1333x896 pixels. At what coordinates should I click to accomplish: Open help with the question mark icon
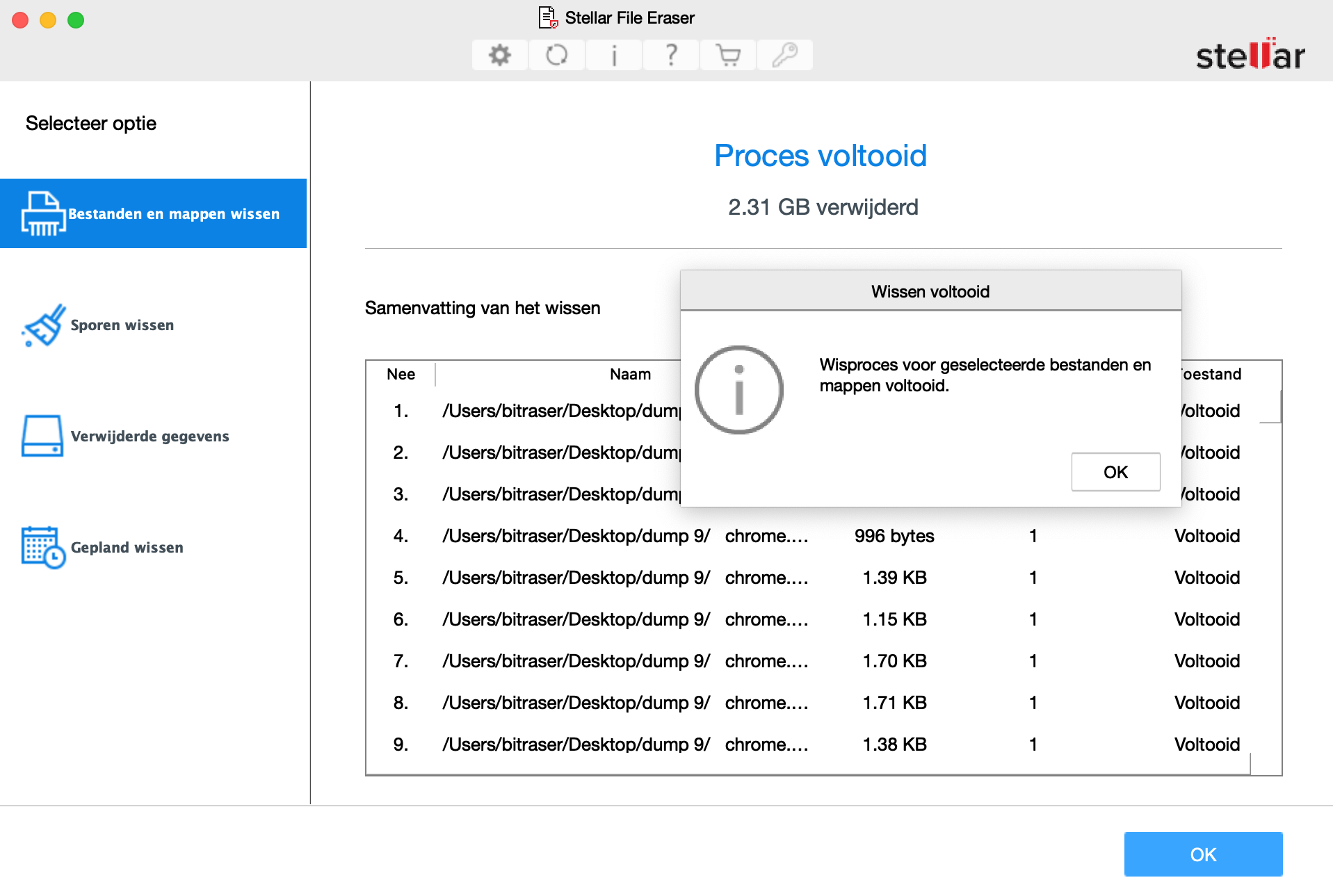[x=670, y=55]
